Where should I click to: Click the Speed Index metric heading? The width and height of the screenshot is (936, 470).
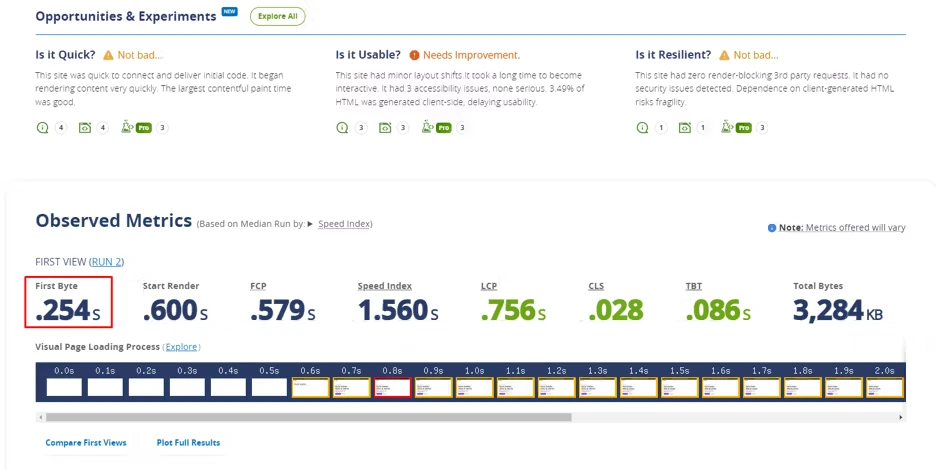pos(384,286)
